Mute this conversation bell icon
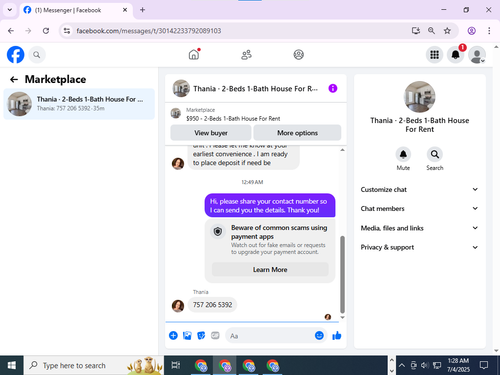This screenshot has width=500, height=375. point(403,154)
